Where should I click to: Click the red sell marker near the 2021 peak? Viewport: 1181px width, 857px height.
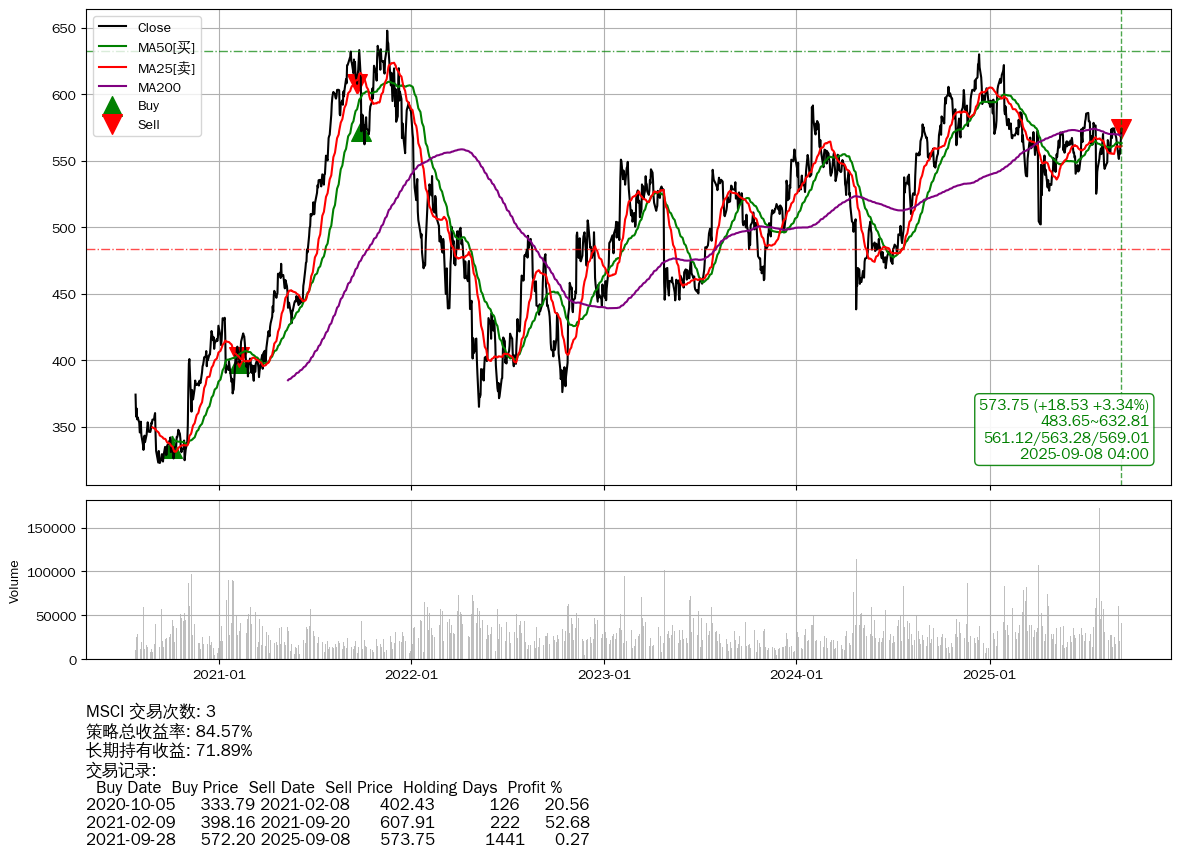[356, 84]
